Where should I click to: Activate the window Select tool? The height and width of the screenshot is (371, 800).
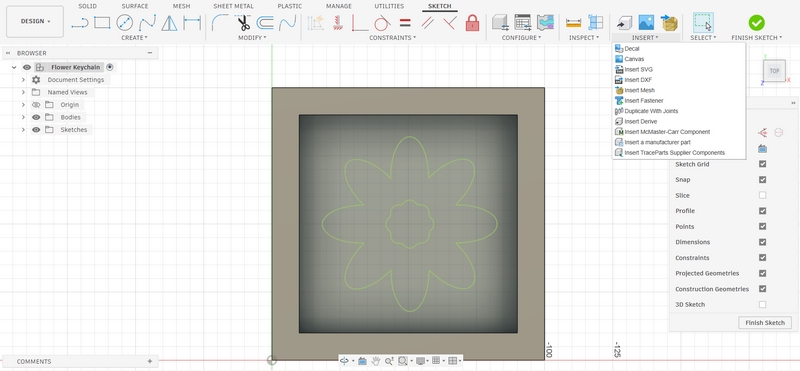coord(703,23)
